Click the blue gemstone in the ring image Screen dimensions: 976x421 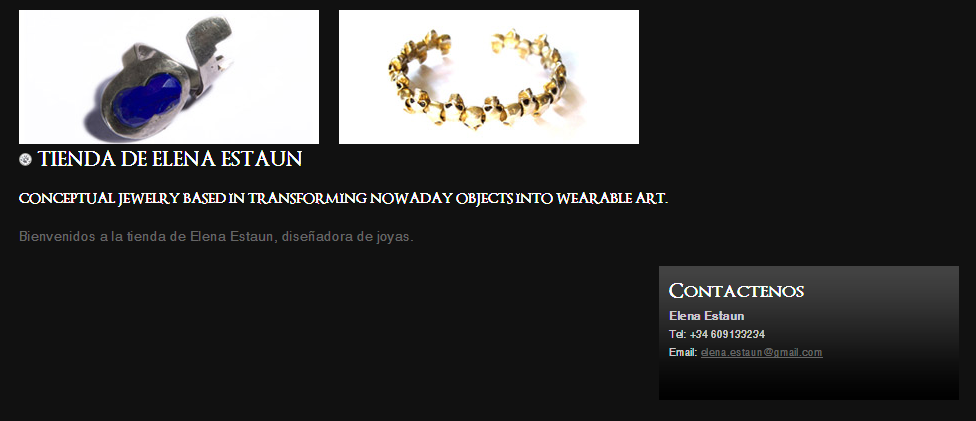(146, 100)
